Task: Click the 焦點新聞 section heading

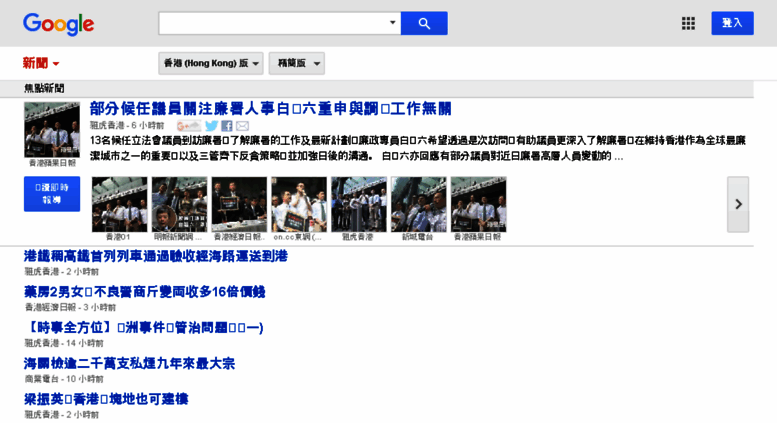Action: point(44,89)
